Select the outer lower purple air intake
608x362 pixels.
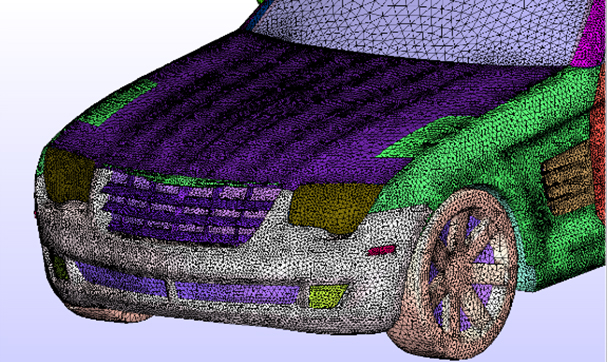(x=120, y=278)
